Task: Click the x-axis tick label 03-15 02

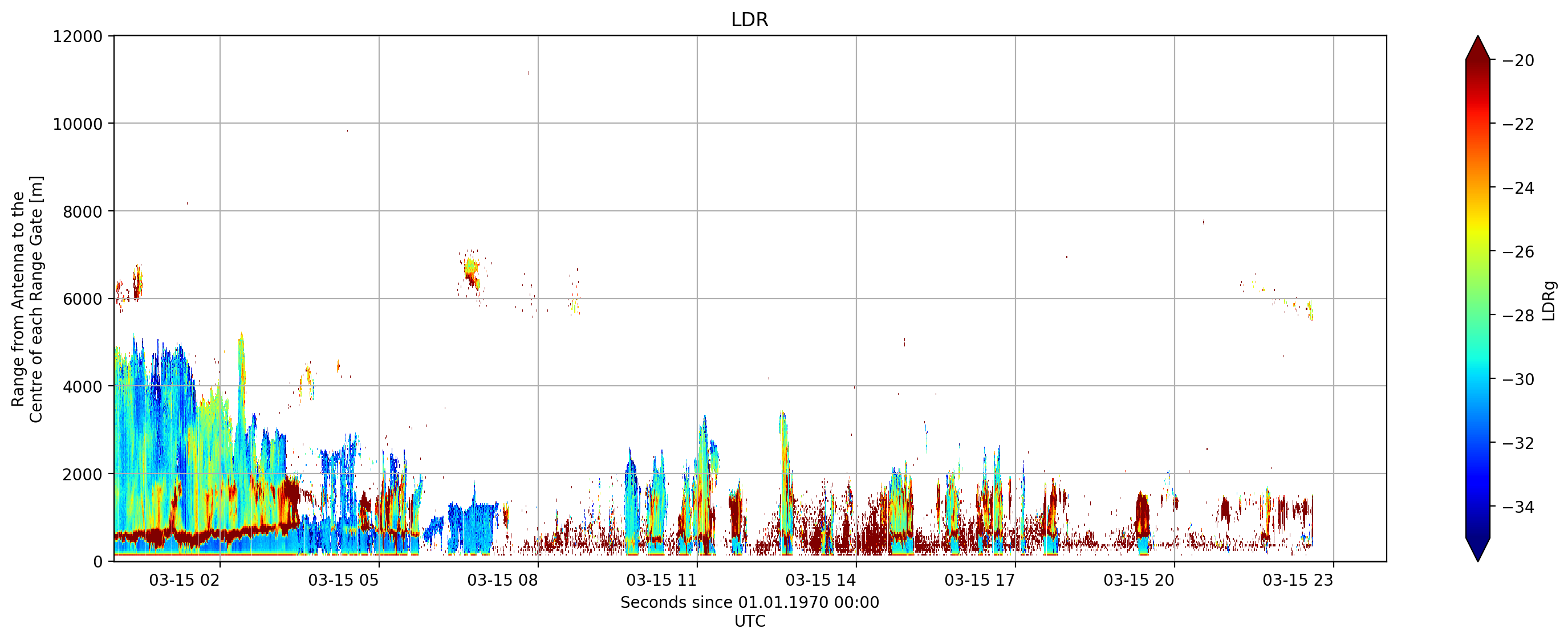Action: tap(184, 580)
